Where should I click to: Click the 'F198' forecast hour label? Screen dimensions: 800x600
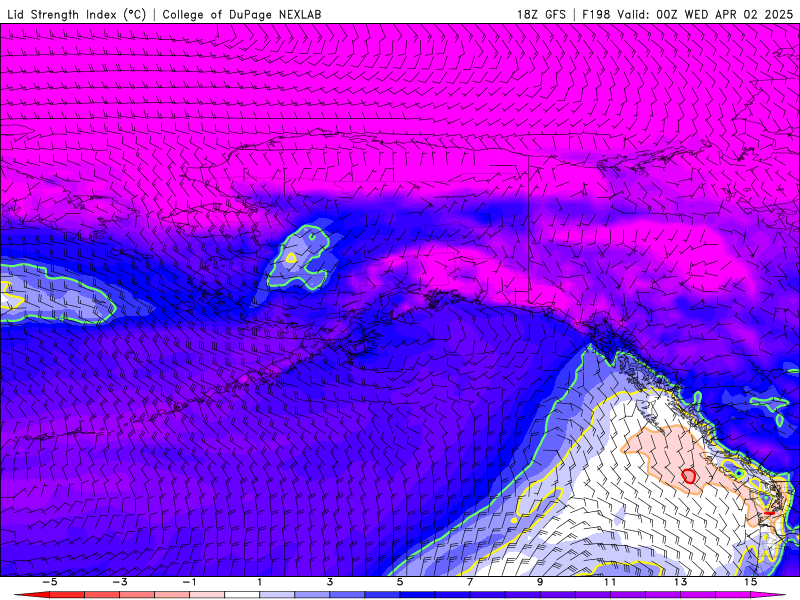point(596,14)
